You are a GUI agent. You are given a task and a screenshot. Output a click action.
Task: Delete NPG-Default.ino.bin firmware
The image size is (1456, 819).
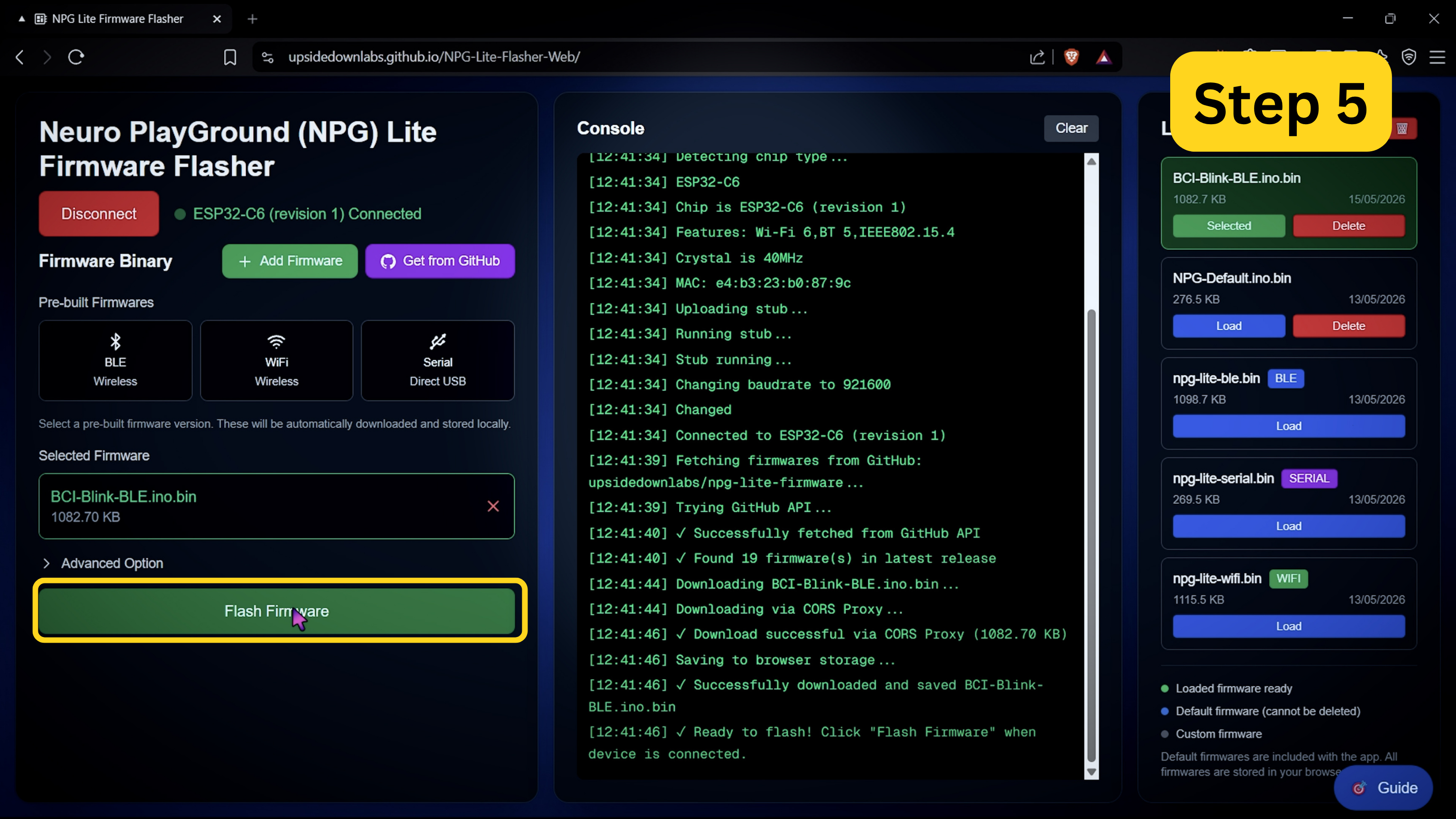[1348, 326]
